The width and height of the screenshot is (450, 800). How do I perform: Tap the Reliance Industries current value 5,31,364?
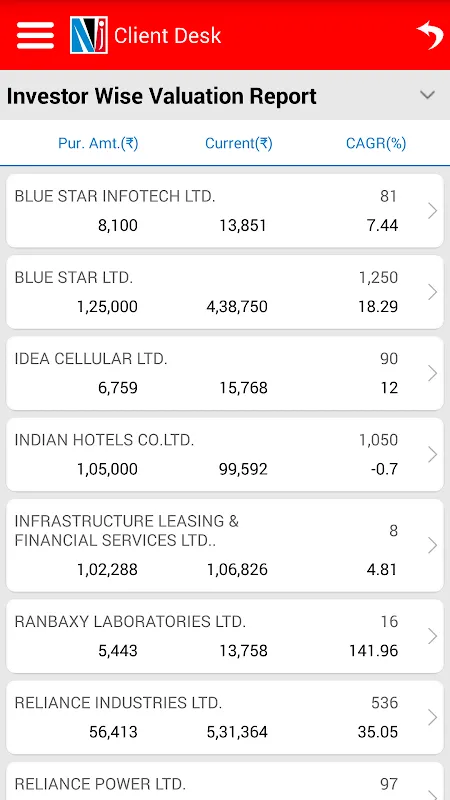coord(237,732)
